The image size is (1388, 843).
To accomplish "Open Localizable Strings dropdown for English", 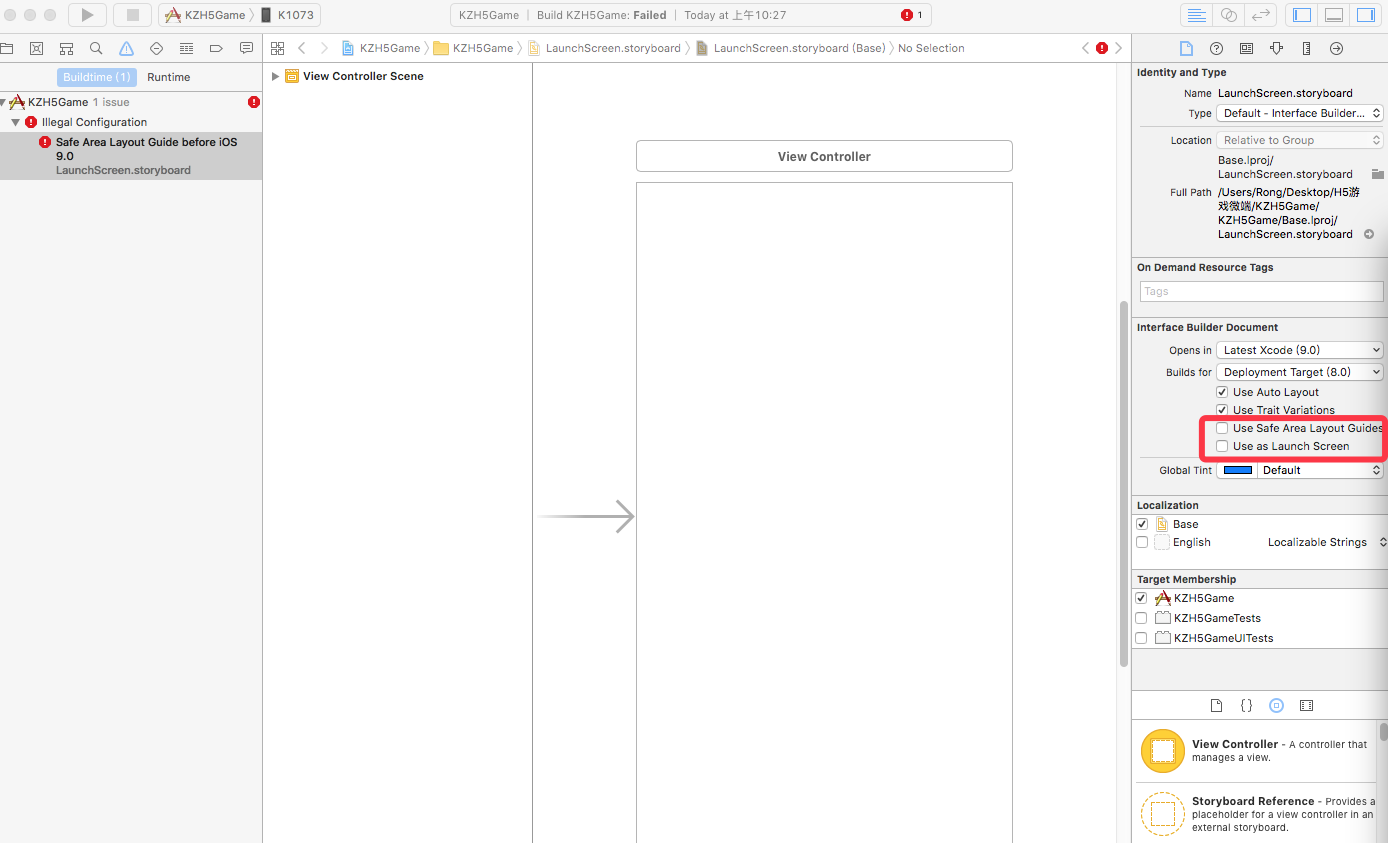I will (x=1327, y=542).
